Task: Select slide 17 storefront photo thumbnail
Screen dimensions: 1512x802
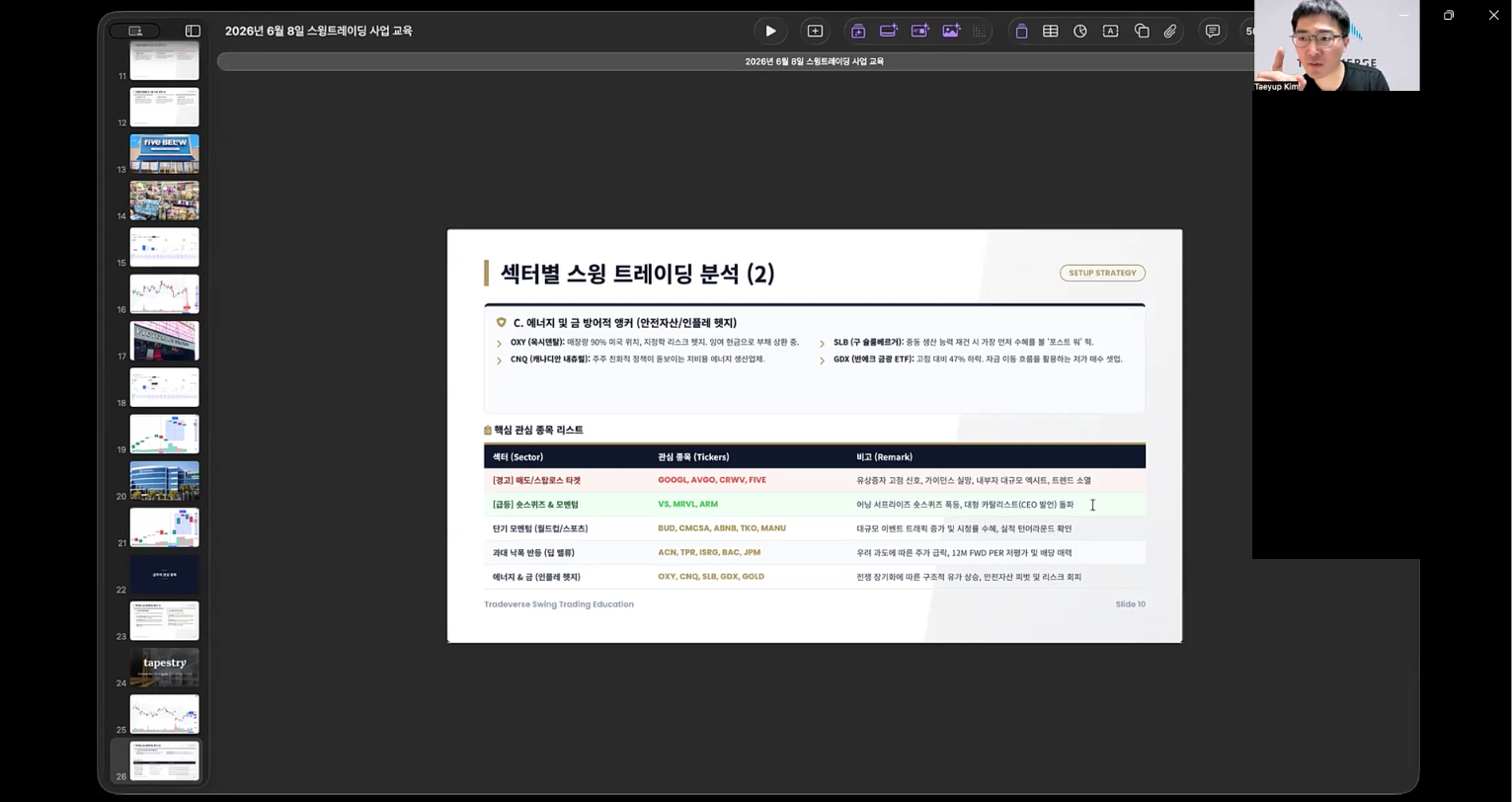Action: 164,341
